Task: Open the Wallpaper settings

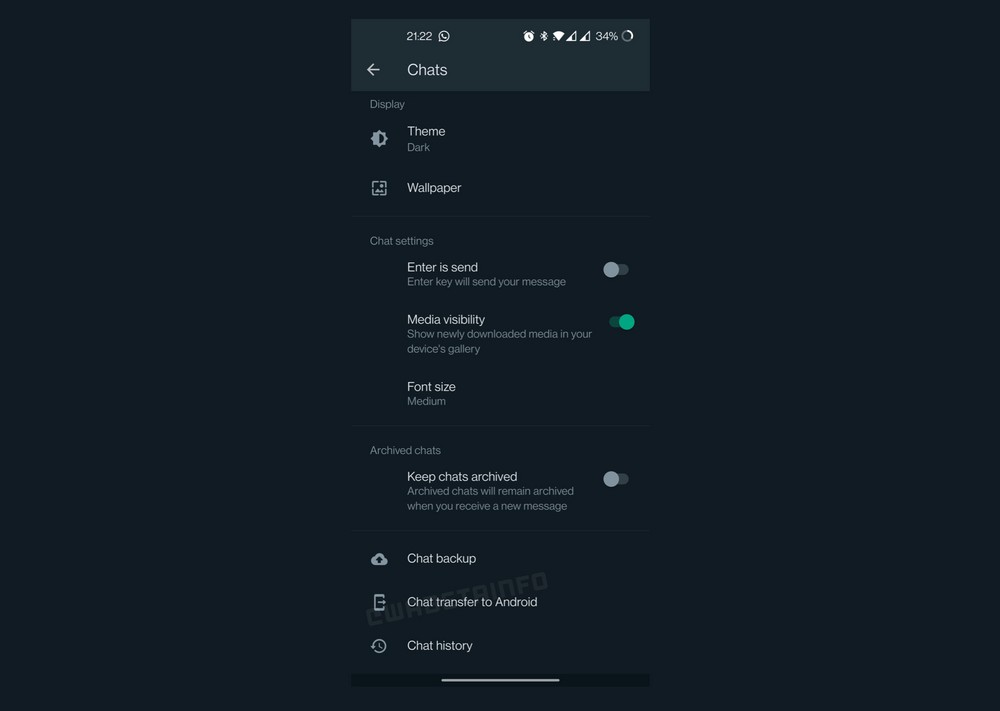Action: pyautogui.click(x=434, y=188)
